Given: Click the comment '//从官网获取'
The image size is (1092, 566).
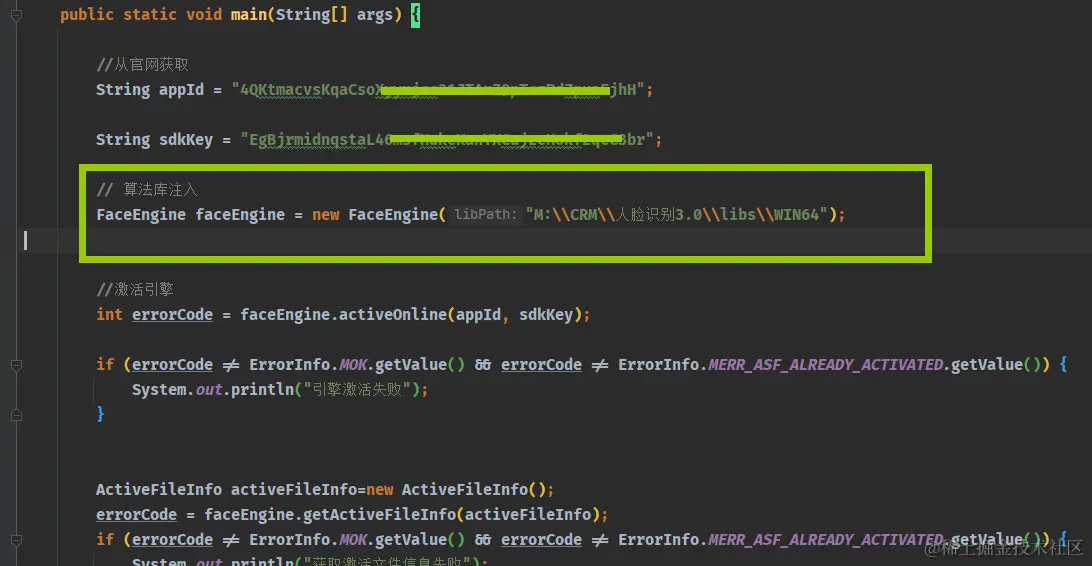Looking at the screenshot, I should tap(143, 65).
